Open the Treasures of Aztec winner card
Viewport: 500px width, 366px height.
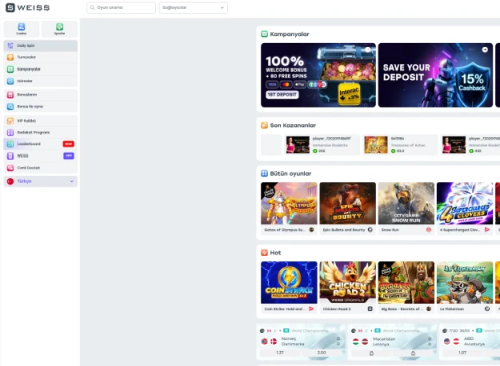(x=400, y=145)
